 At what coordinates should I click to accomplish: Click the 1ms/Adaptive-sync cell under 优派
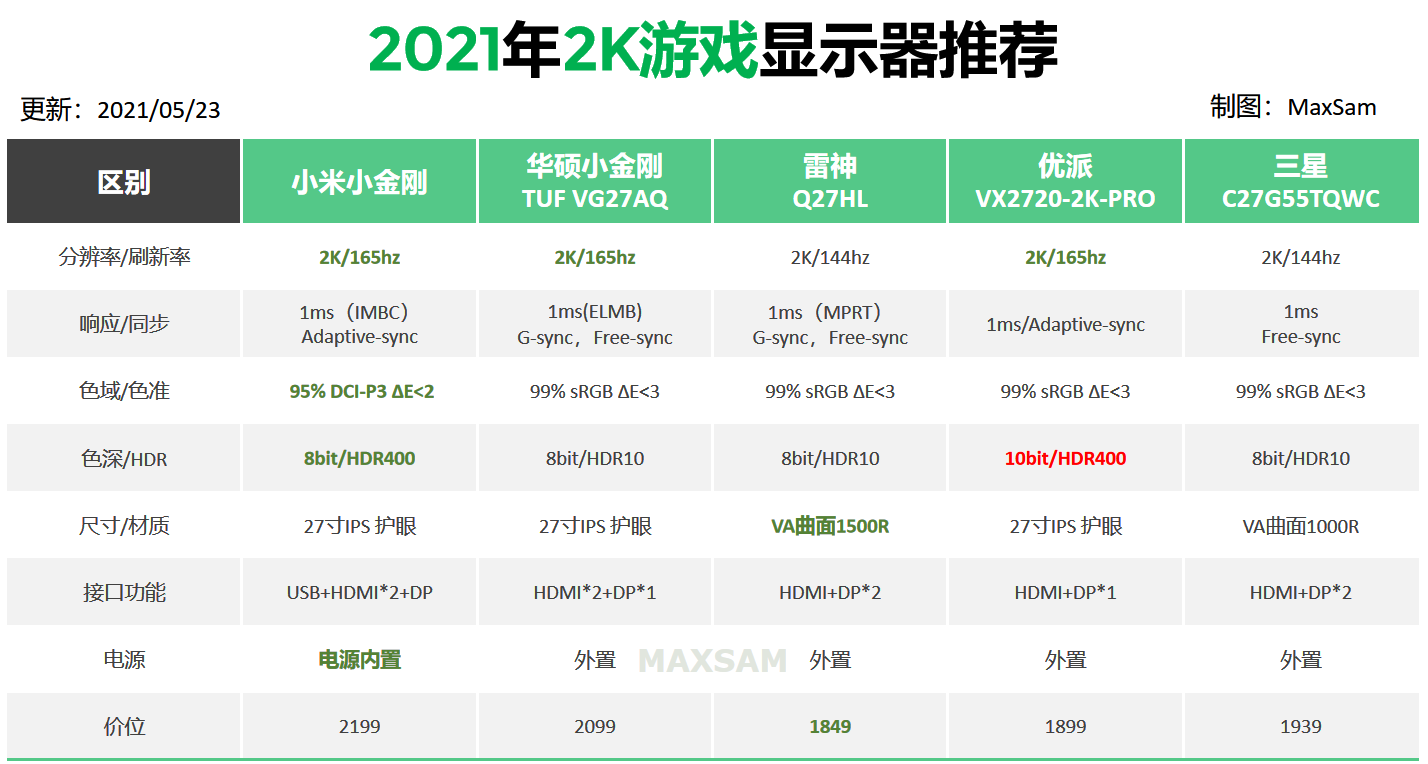1065,324
